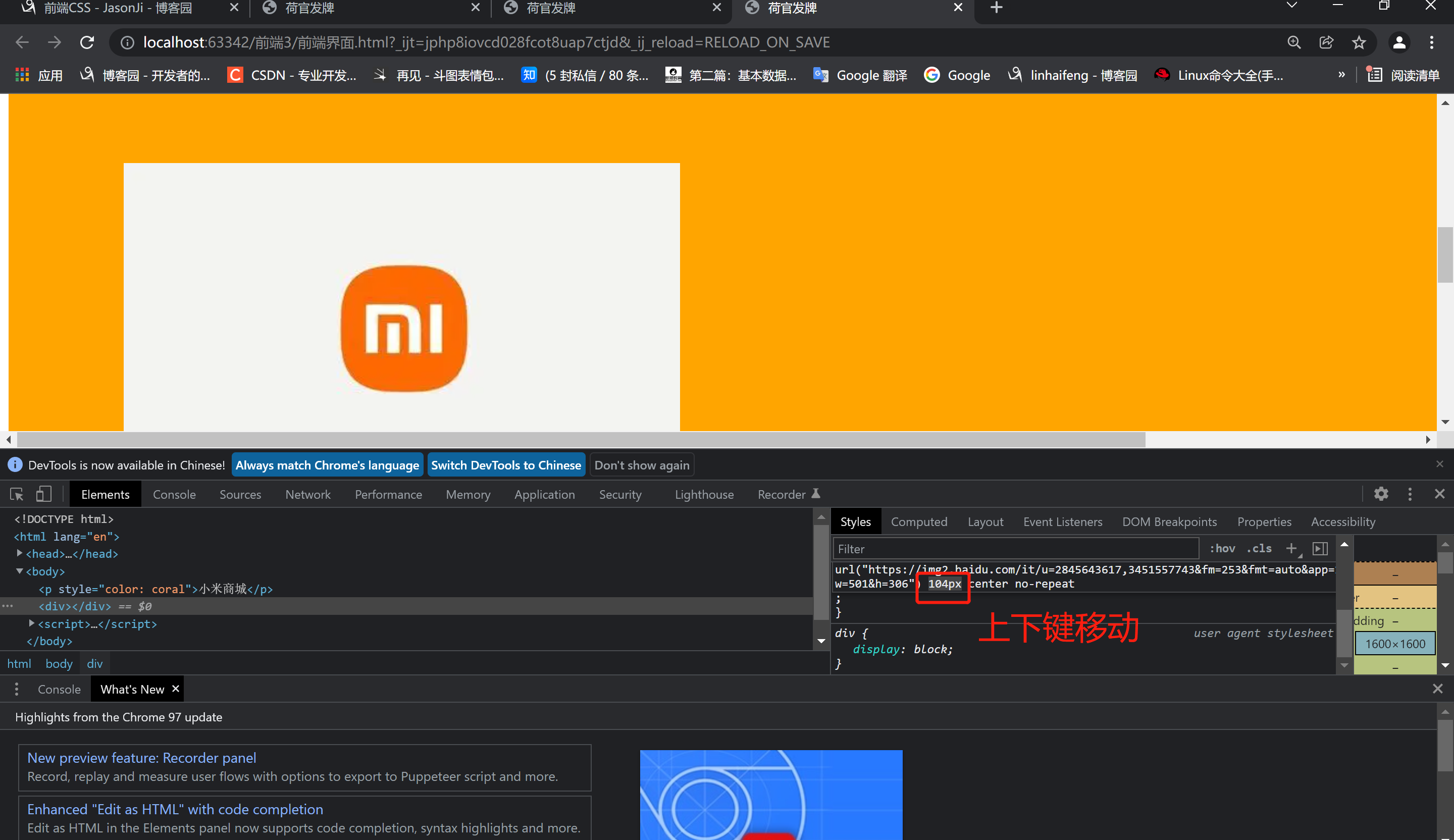Expand the script element node
This screenshot has height=840, width=1454.
[x=32, y=623]
